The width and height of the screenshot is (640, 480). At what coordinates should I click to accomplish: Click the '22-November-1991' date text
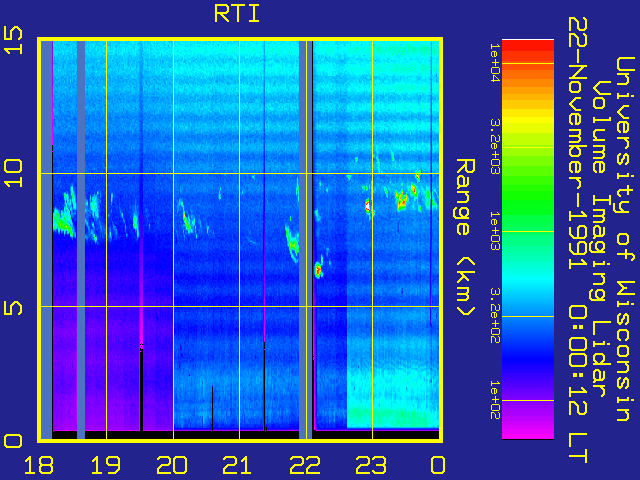577,144
